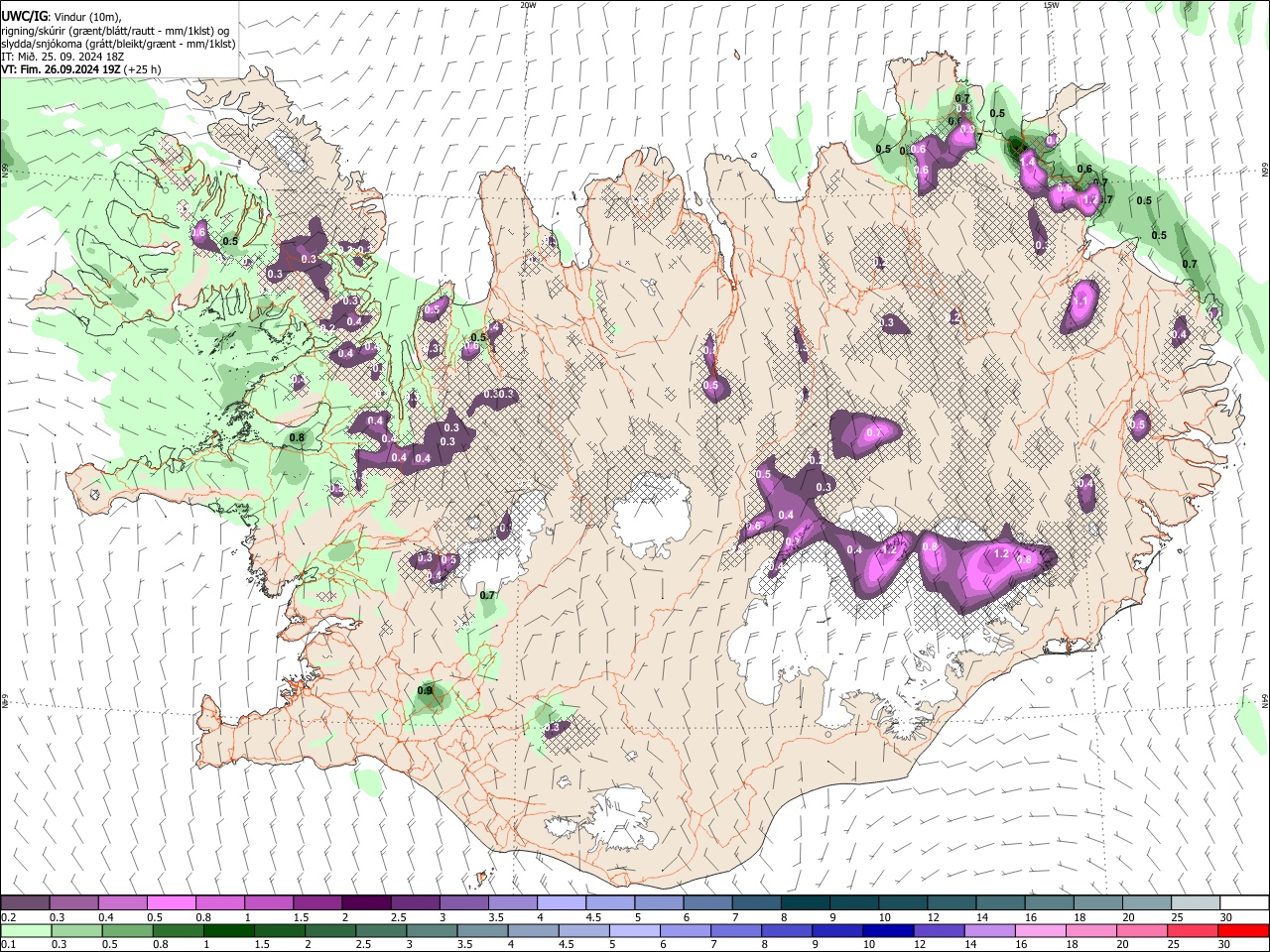Click the '20W' longitude label at top

click(x=528, y=5)
